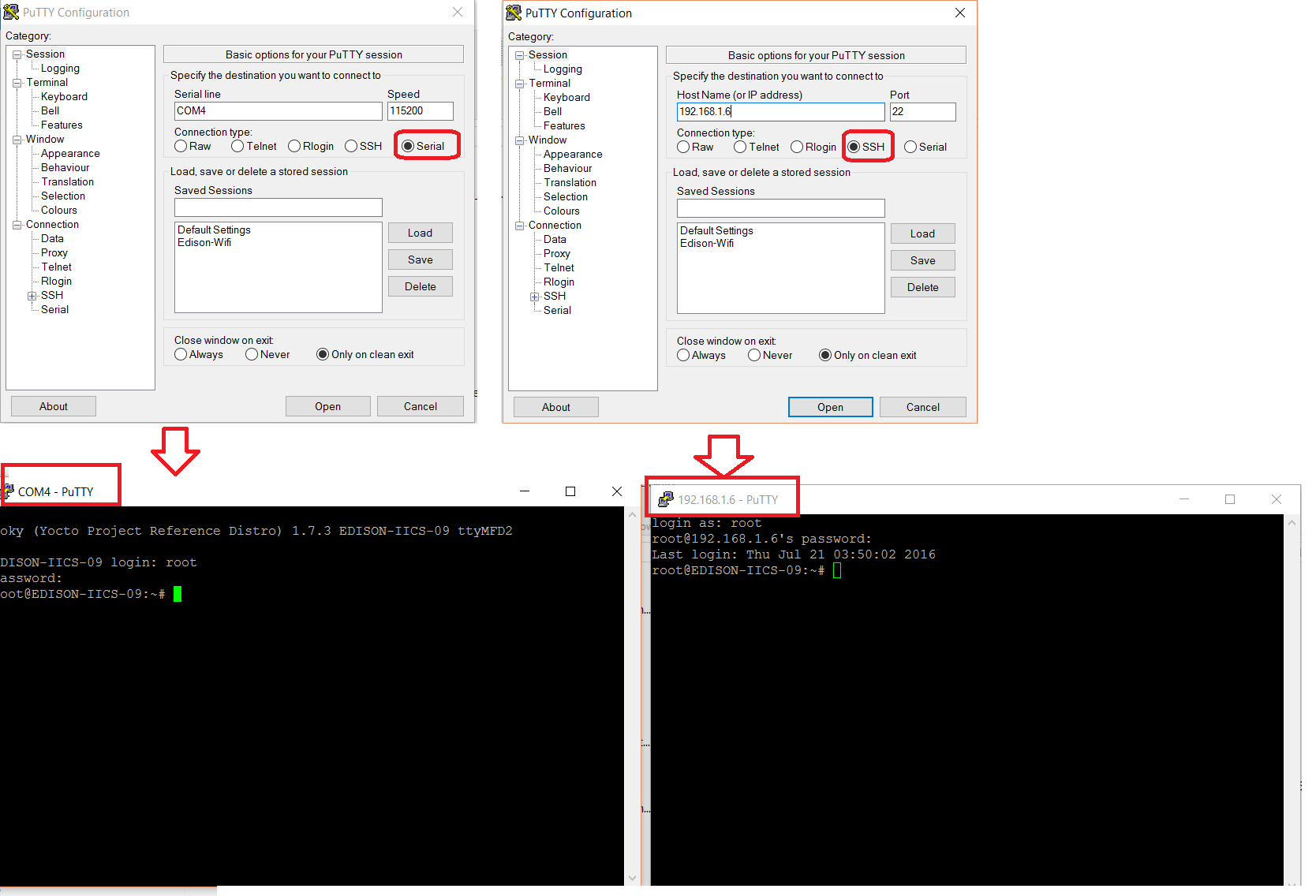
Task: Click Saved Sessions text box in left dialog
Action: point(279,207)
